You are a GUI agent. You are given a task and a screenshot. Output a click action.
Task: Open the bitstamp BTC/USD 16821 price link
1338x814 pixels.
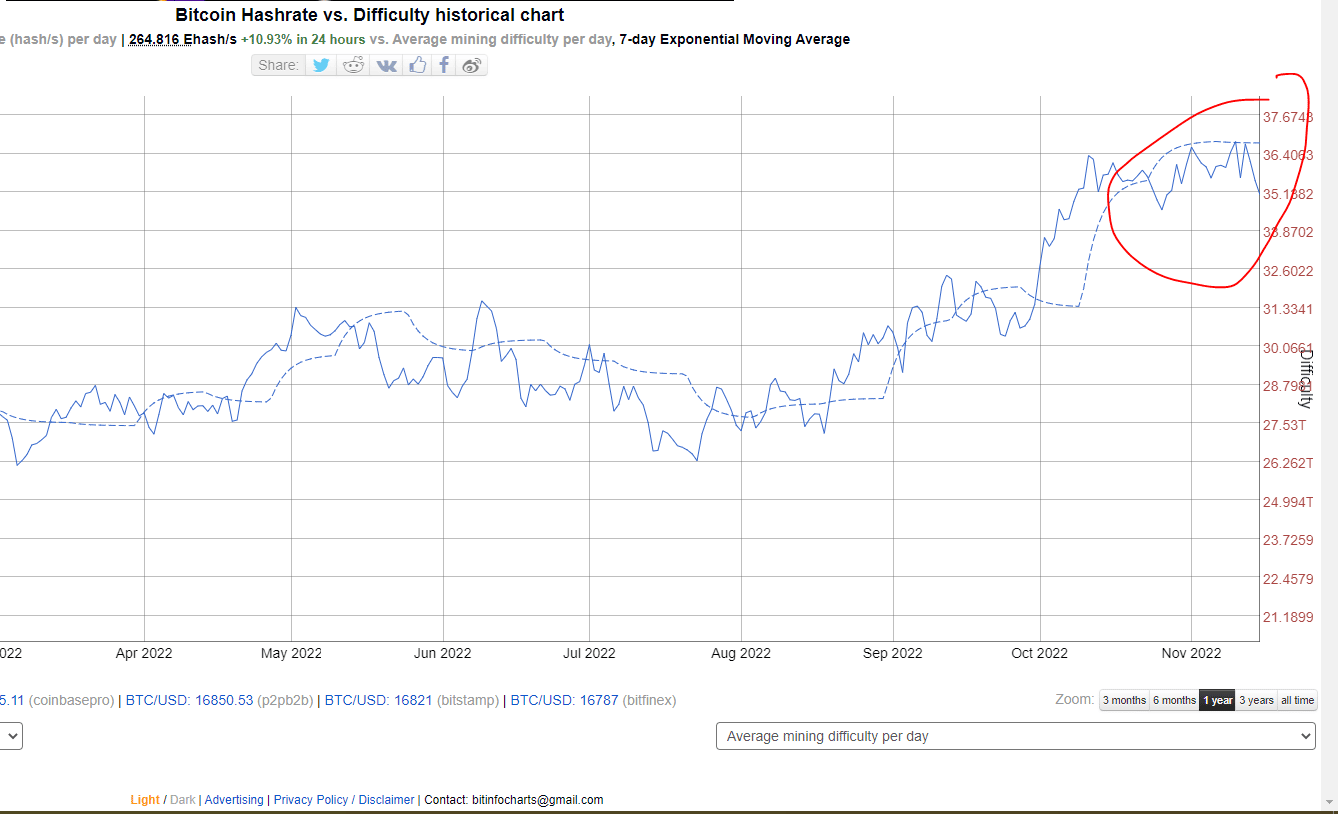378,700
